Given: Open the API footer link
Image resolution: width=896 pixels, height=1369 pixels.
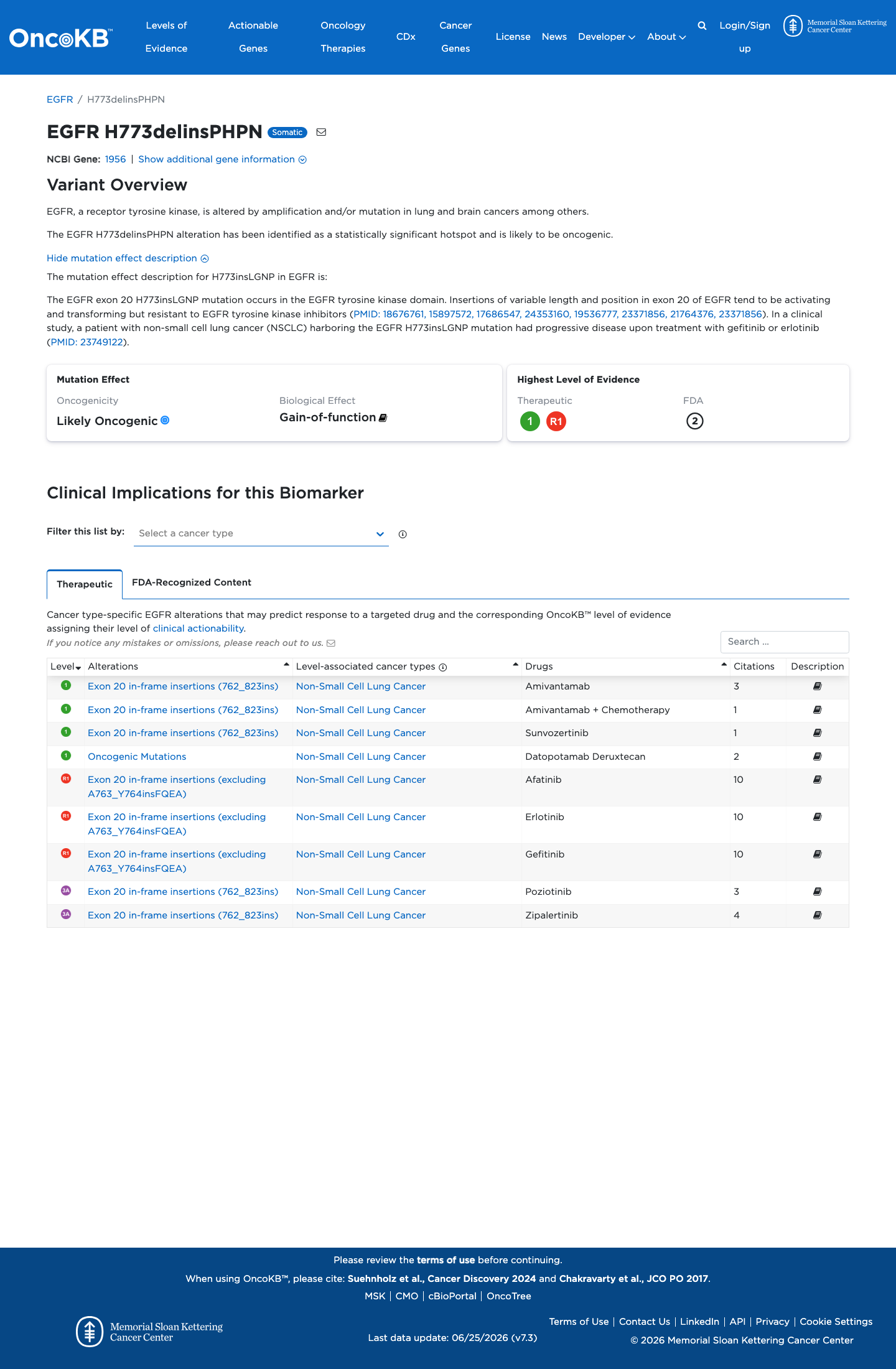Looking at the screenshot, I should tap(737, 1322).
